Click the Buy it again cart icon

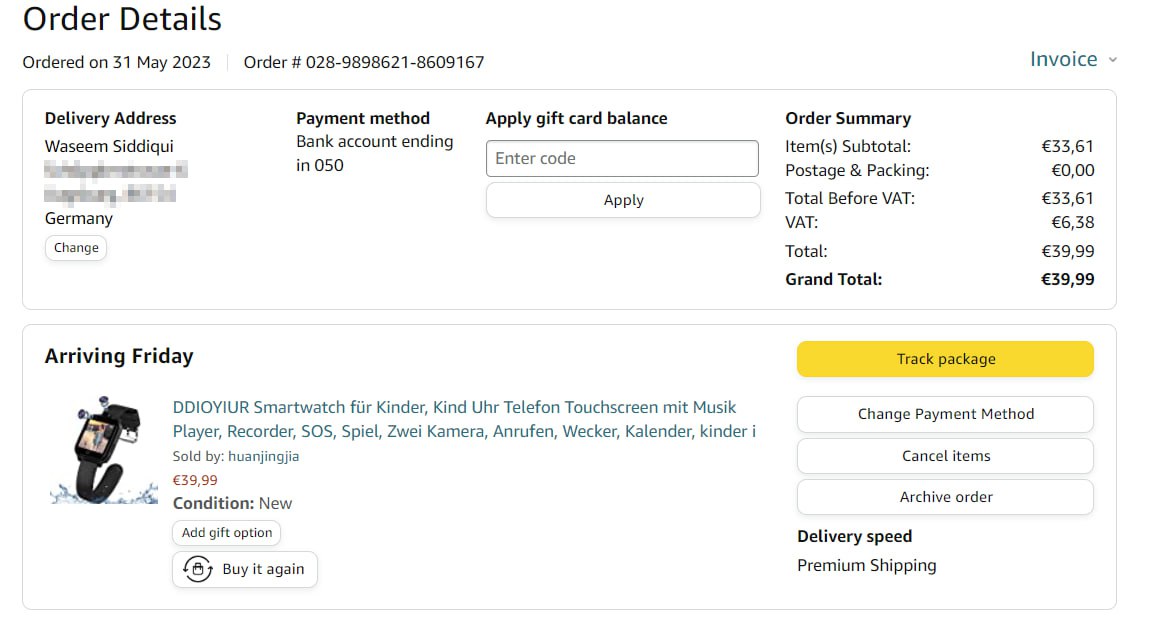[x=198, y=569]
